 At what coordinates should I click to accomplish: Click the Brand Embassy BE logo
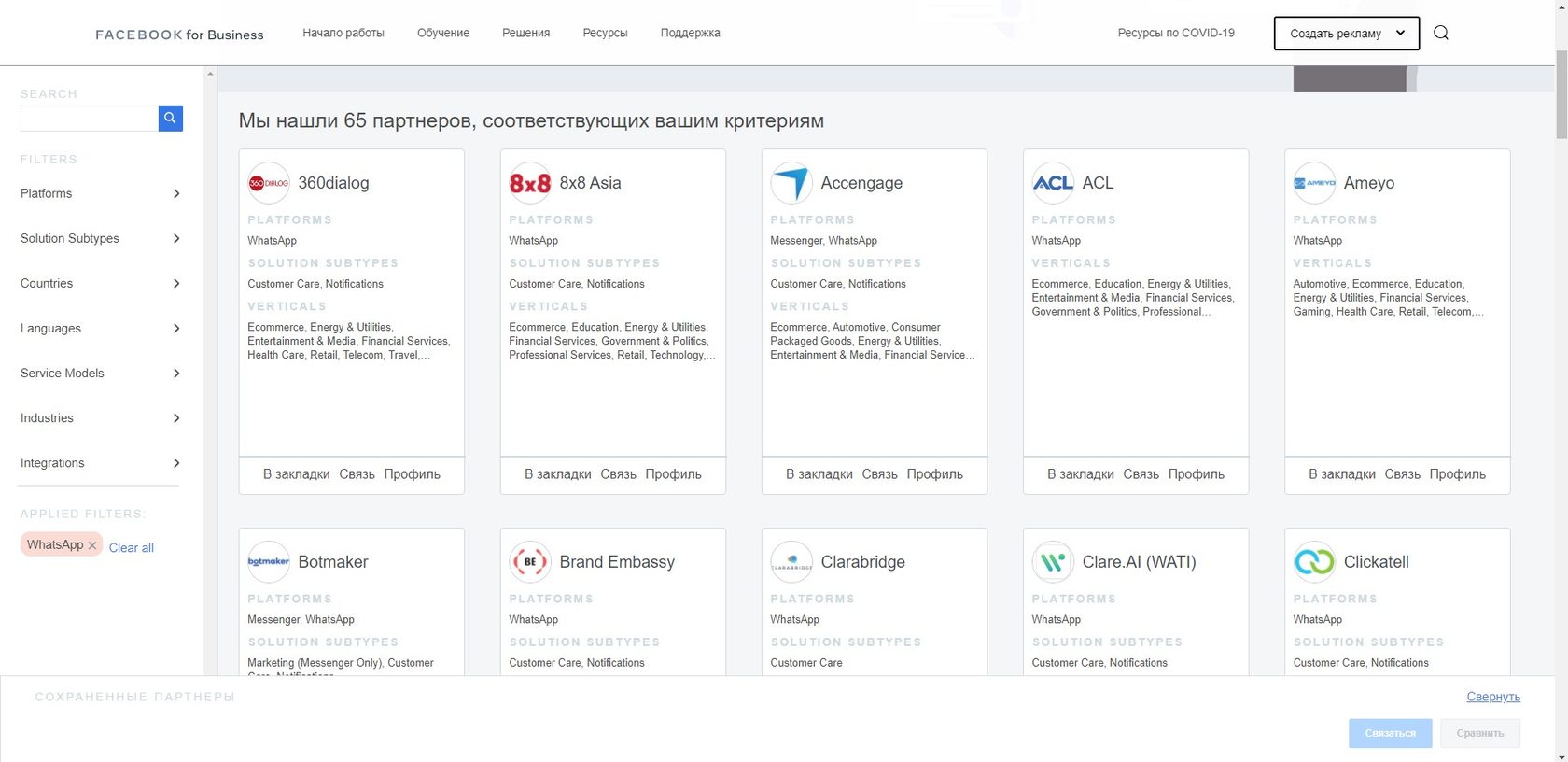coord(530,562)
